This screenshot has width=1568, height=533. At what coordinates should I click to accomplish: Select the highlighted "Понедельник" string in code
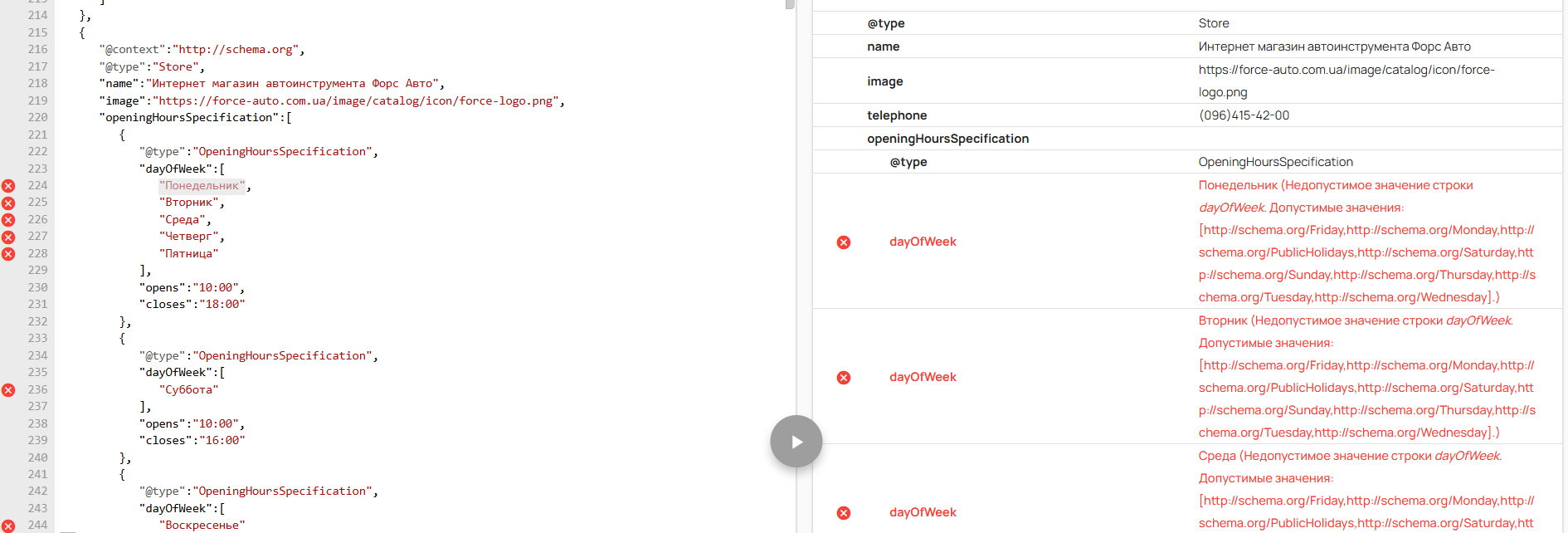[x=202, y=186]
